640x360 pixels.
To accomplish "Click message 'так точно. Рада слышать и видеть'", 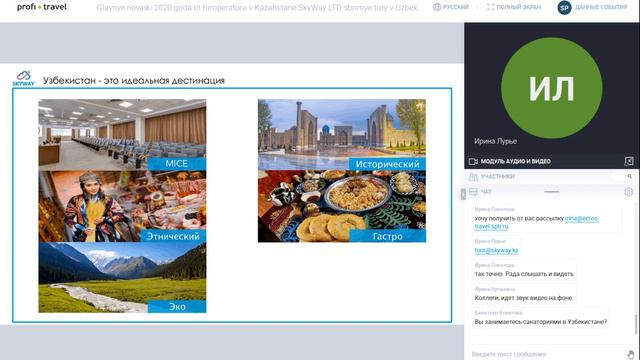I will tap(524, 274).
